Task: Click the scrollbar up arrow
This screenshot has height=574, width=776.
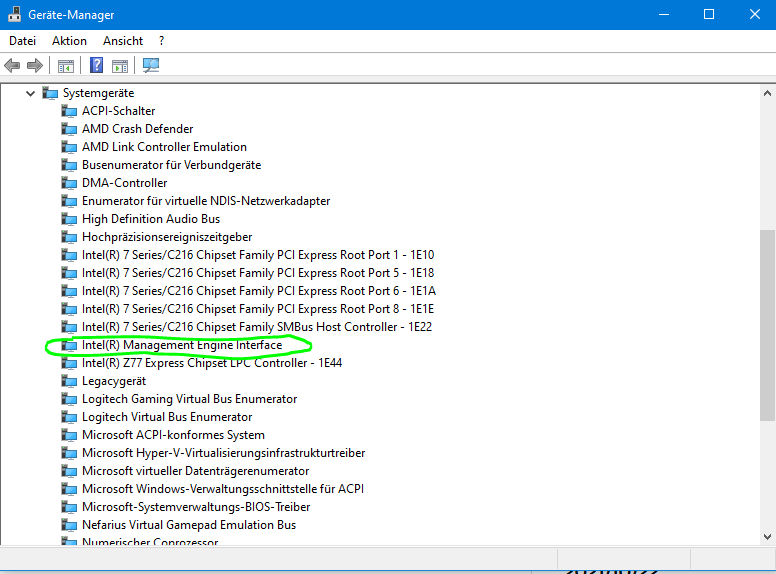Action: point(767,93)
